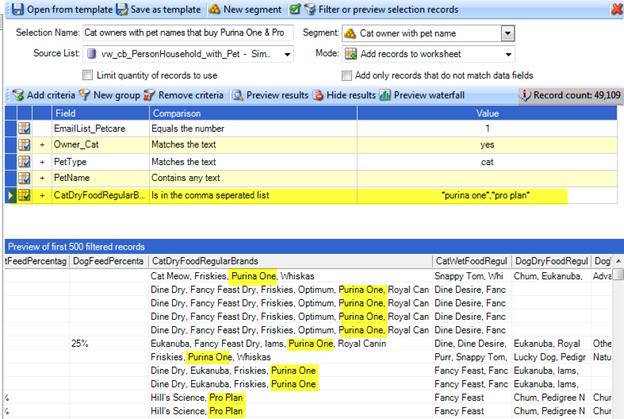The image size is (624, 419).
Task: Click the Comparison column header
Action: pyautogui.click(x=253, y=113)
